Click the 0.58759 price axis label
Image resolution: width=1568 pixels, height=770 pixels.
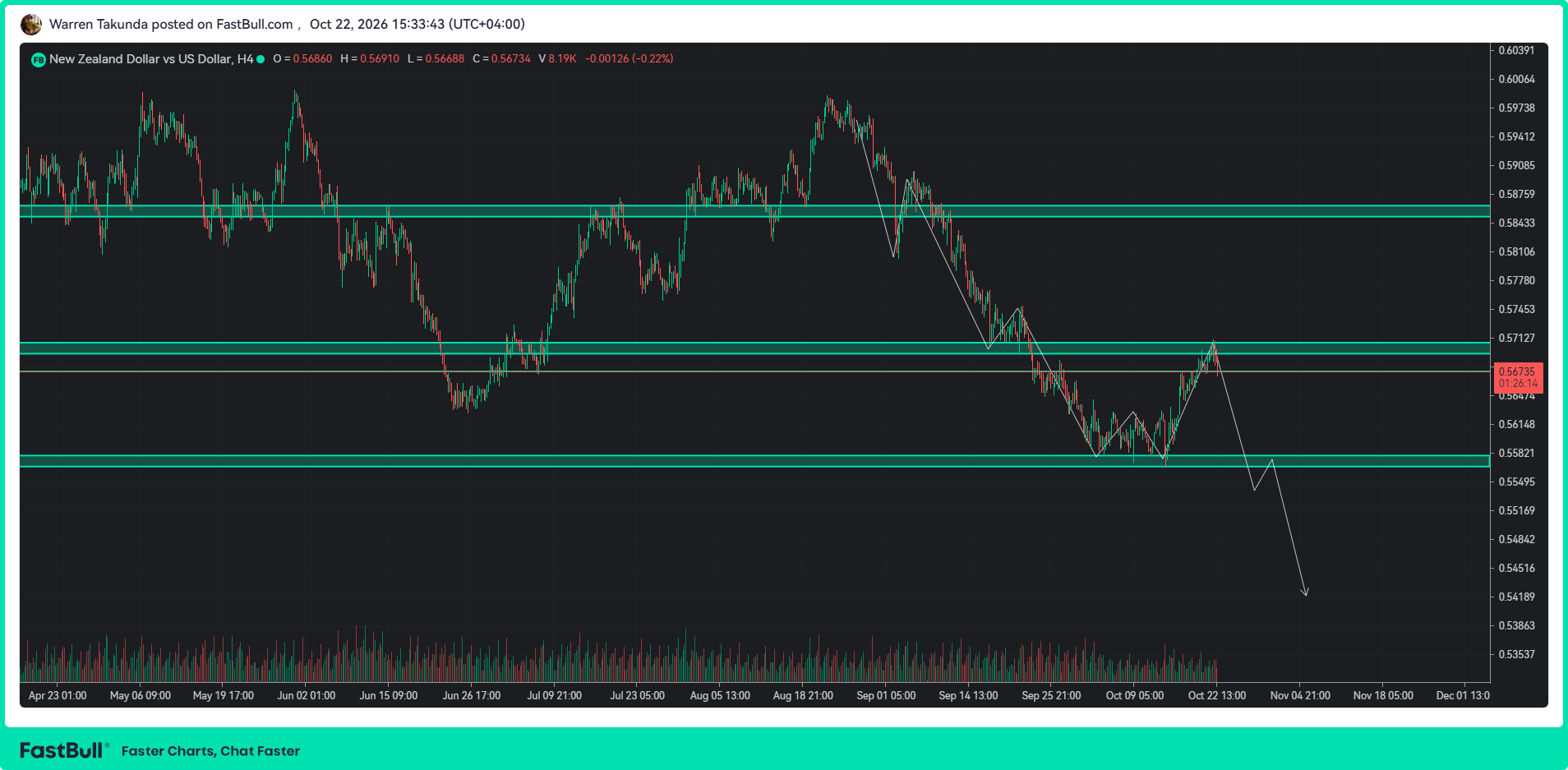point(1516,194)
